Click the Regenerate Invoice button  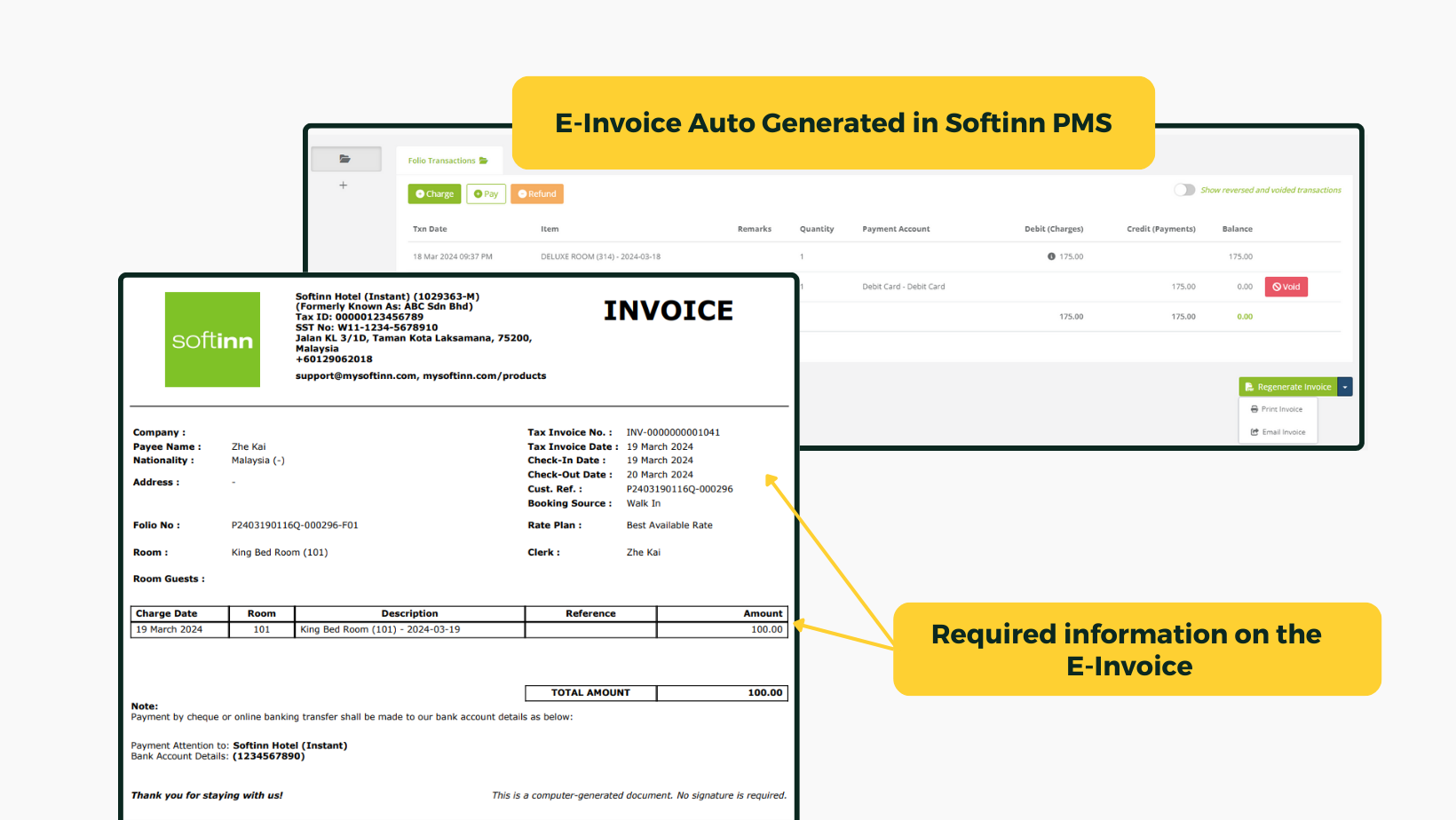(1287, 386)
